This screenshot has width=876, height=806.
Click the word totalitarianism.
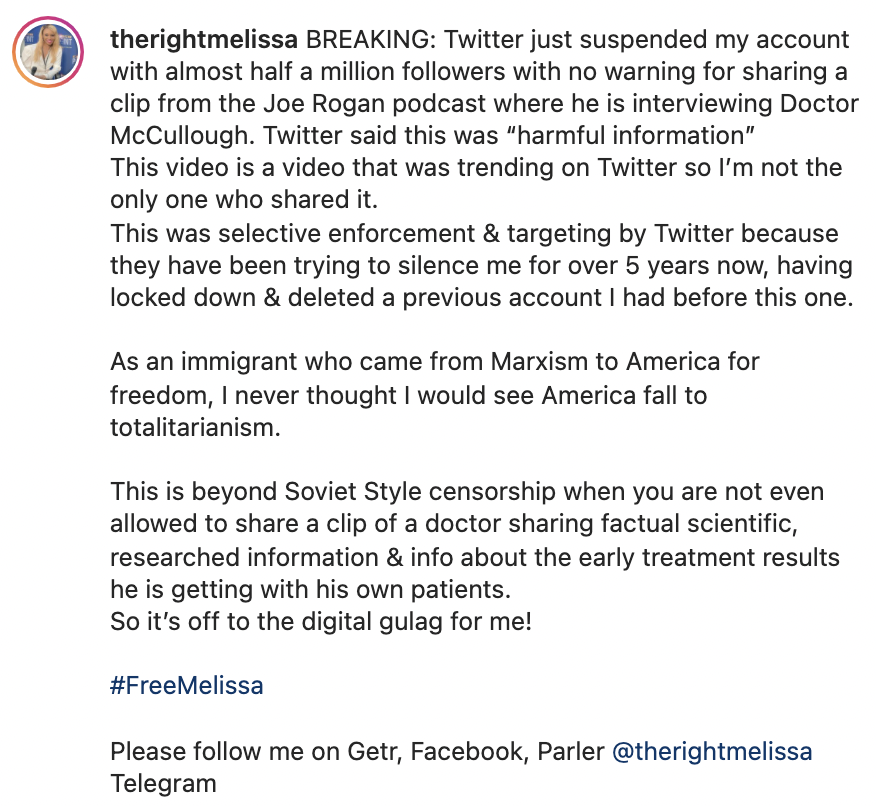195,428
